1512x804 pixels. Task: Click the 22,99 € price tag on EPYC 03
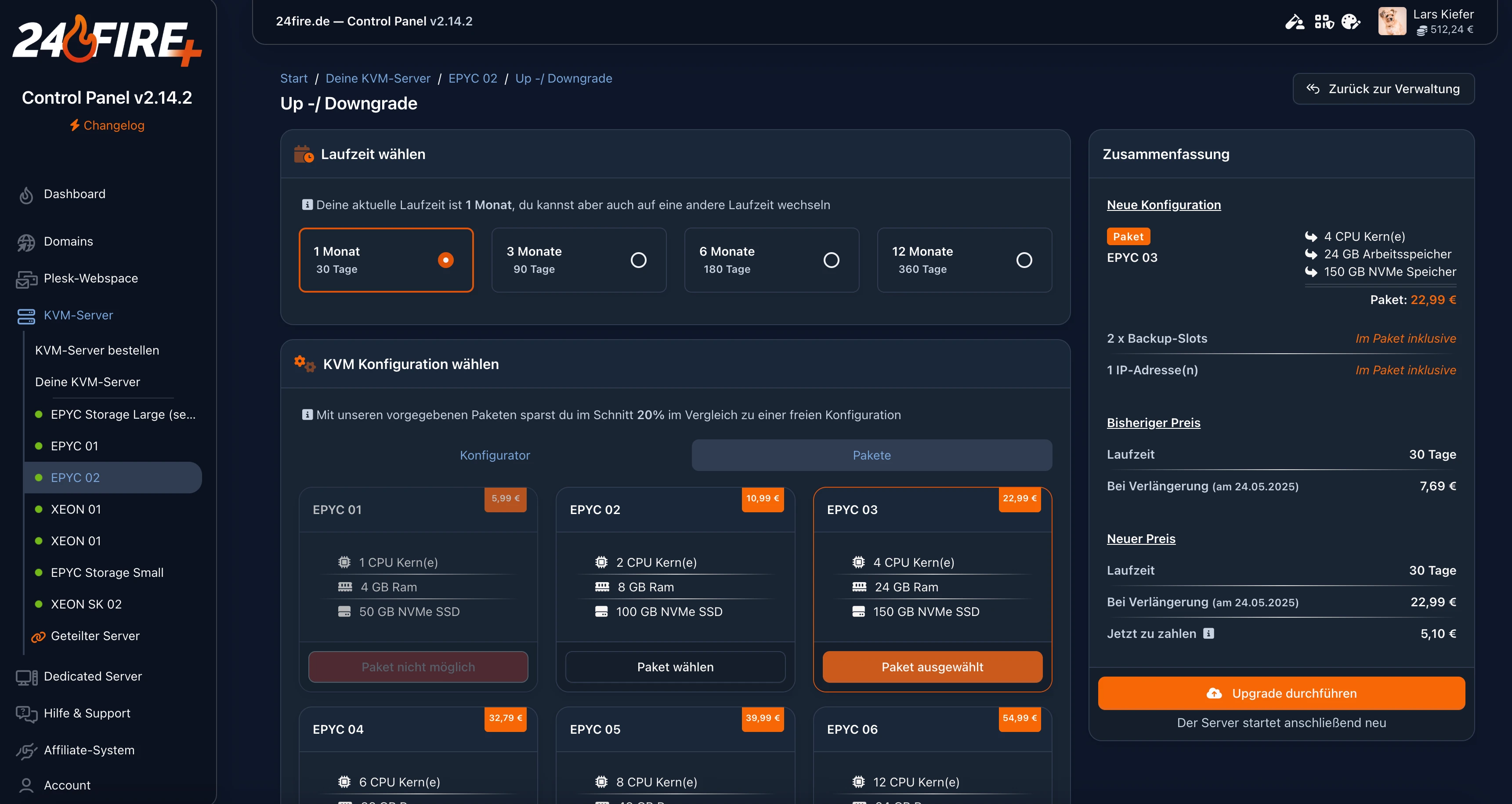tap(1020, 499)
